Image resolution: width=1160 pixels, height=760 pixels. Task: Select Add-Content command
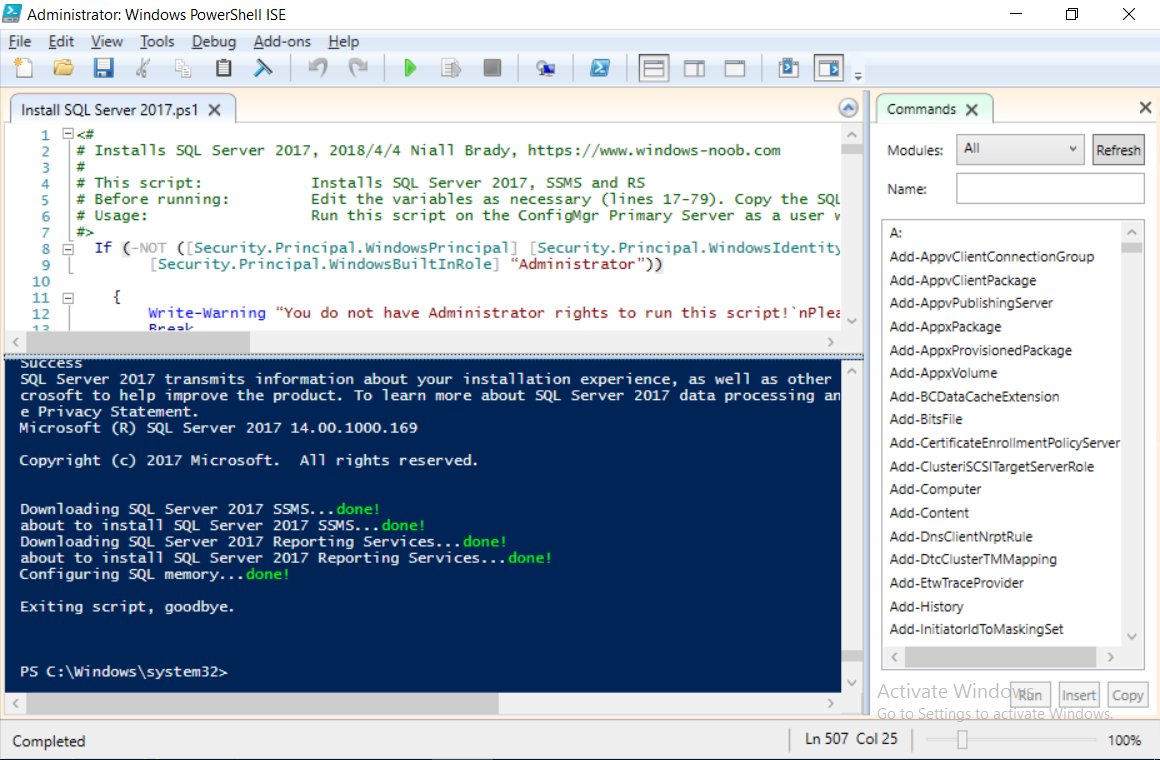(x=929, y=513)
